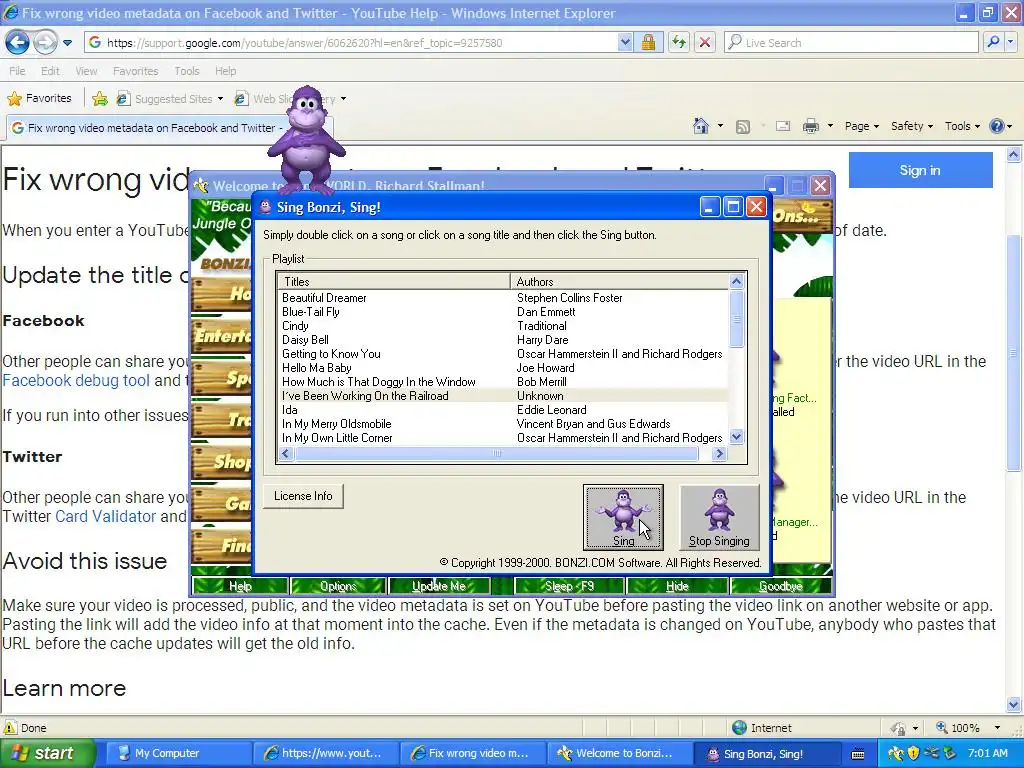Open Suggested Sites dropdown
This screenshot has height=768, width=1024.
pos(170,99)
